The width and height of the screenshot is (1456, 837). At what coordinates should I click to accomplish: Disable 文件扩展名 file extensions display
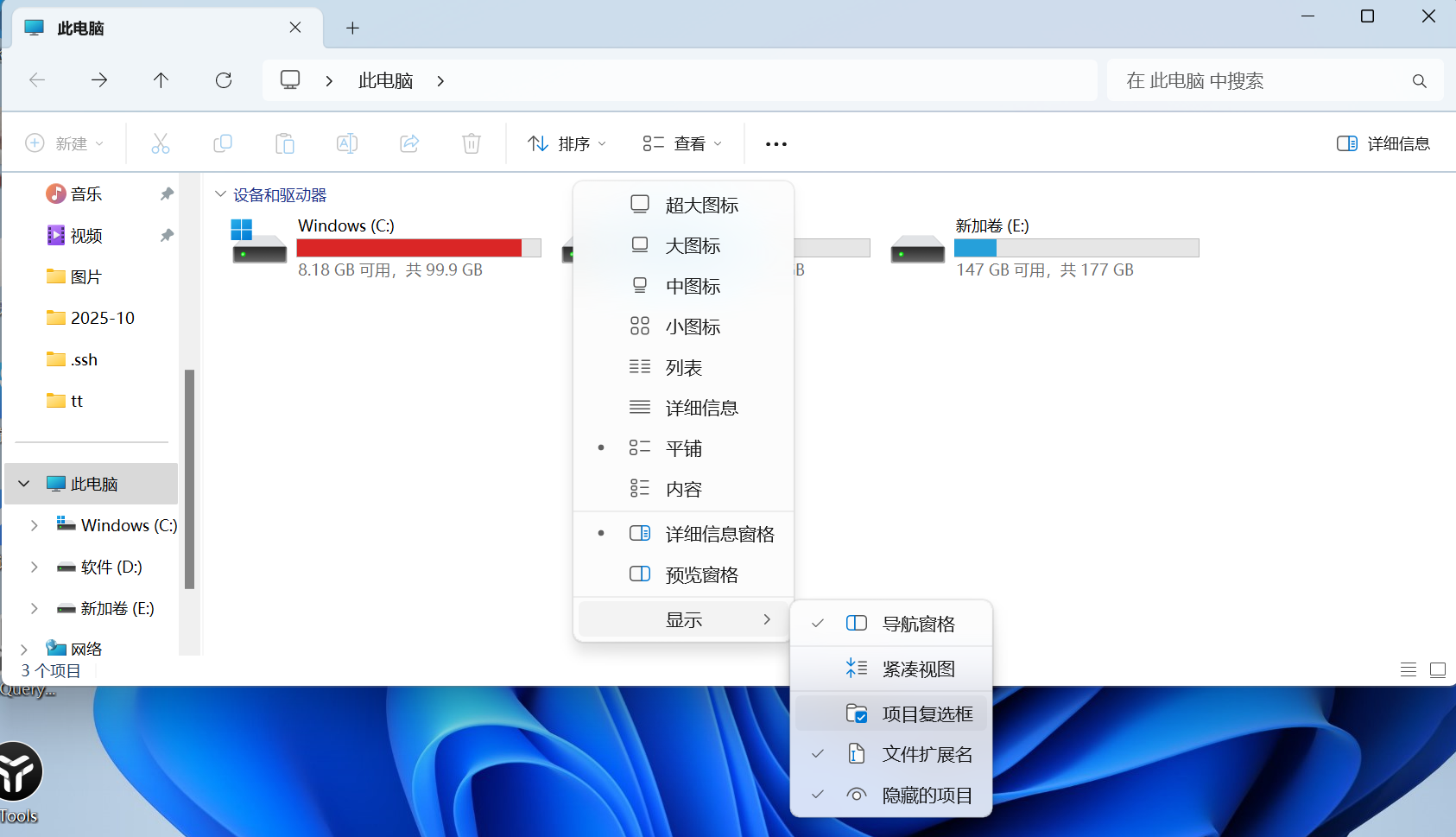(x=927, y=753)
